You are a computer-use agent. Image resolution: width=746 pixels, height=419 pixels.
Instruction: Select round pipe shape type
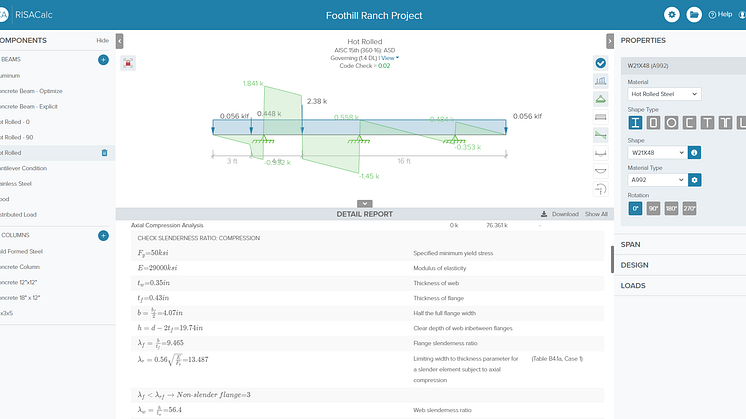671,123
